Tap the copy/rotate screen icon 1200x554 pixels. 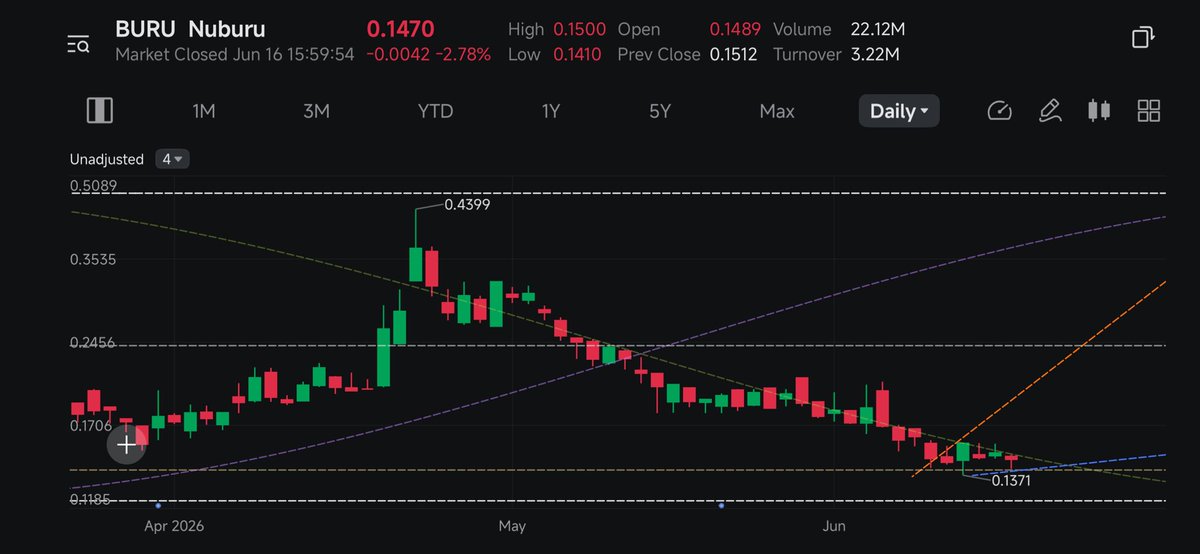point(1143,38)
